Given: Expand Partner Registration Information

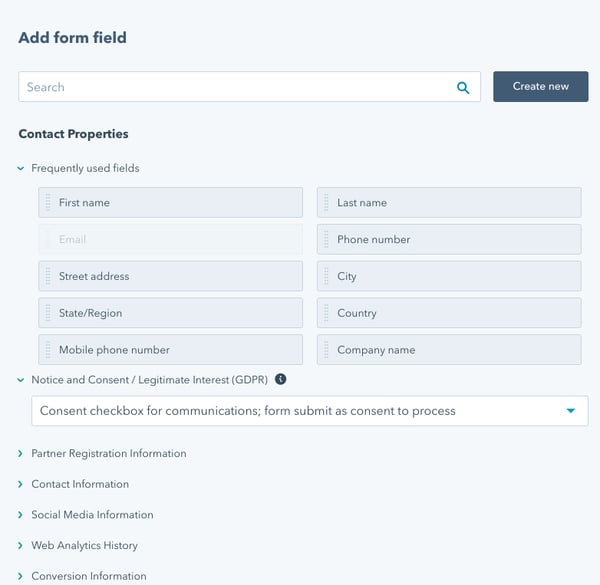Looking at the screenshot, I should tap(21, 454).
